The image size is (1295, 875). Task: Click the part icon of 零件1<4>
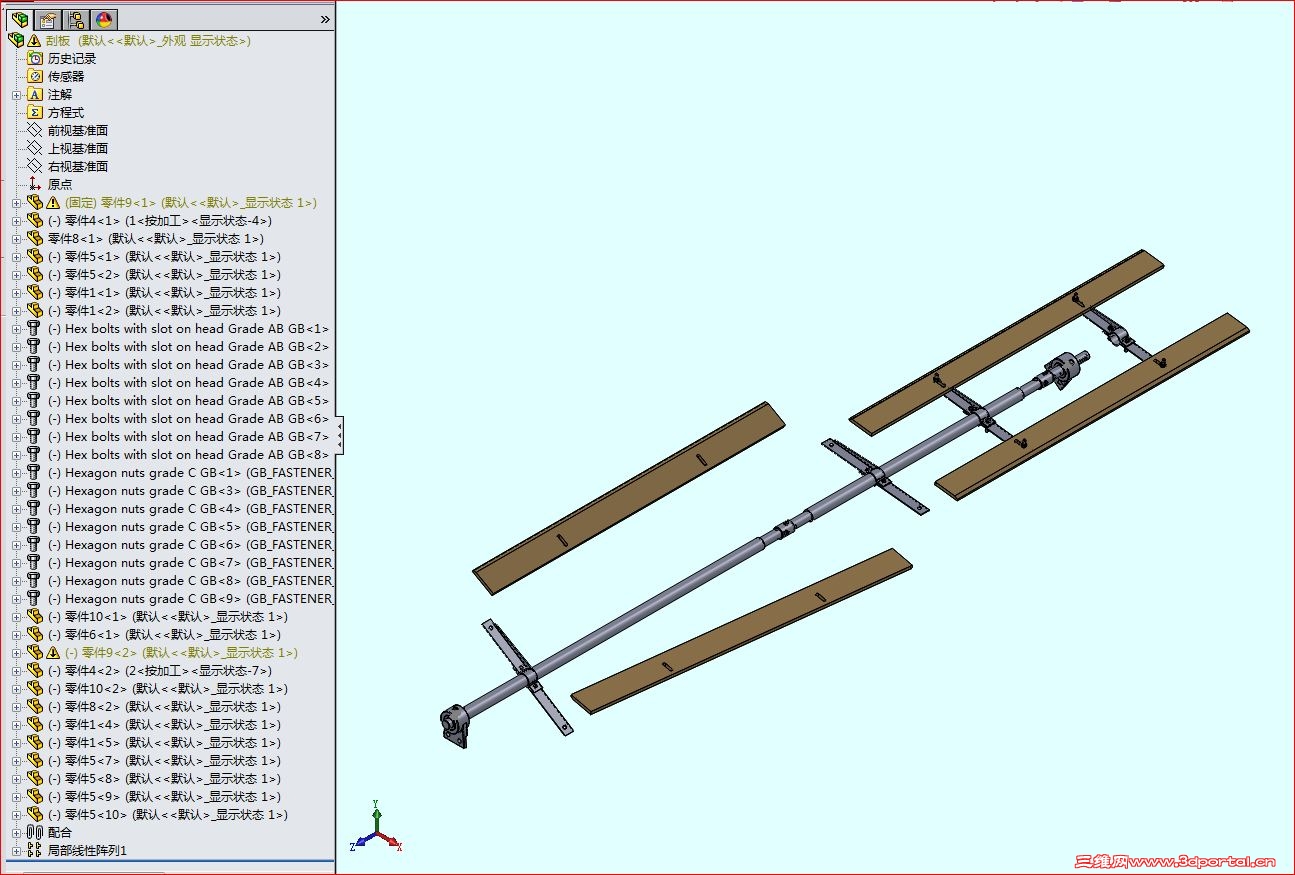tap(35, 724)
